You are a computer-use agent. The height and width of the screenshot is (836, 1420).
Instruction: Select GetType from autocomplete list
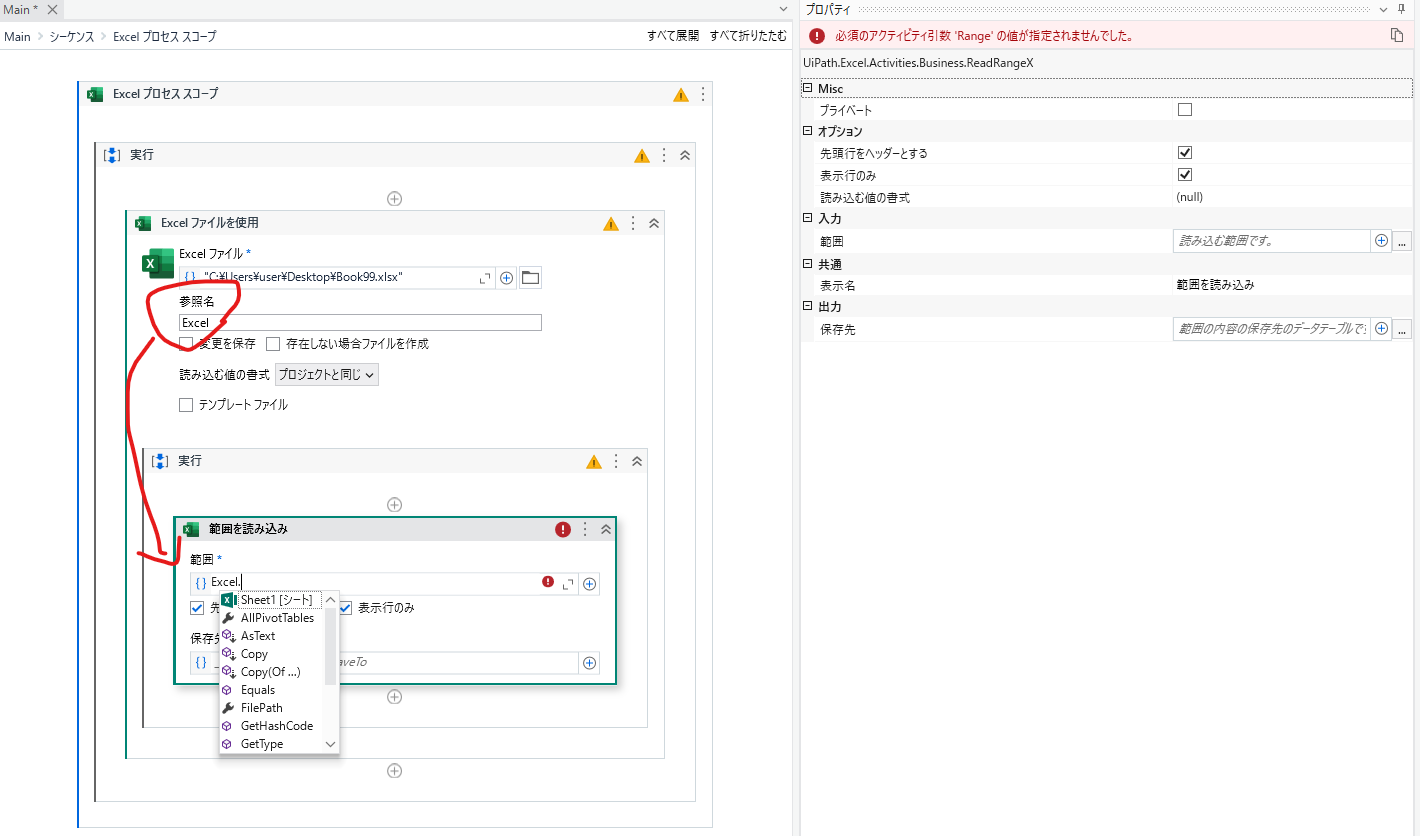[272, 744]
